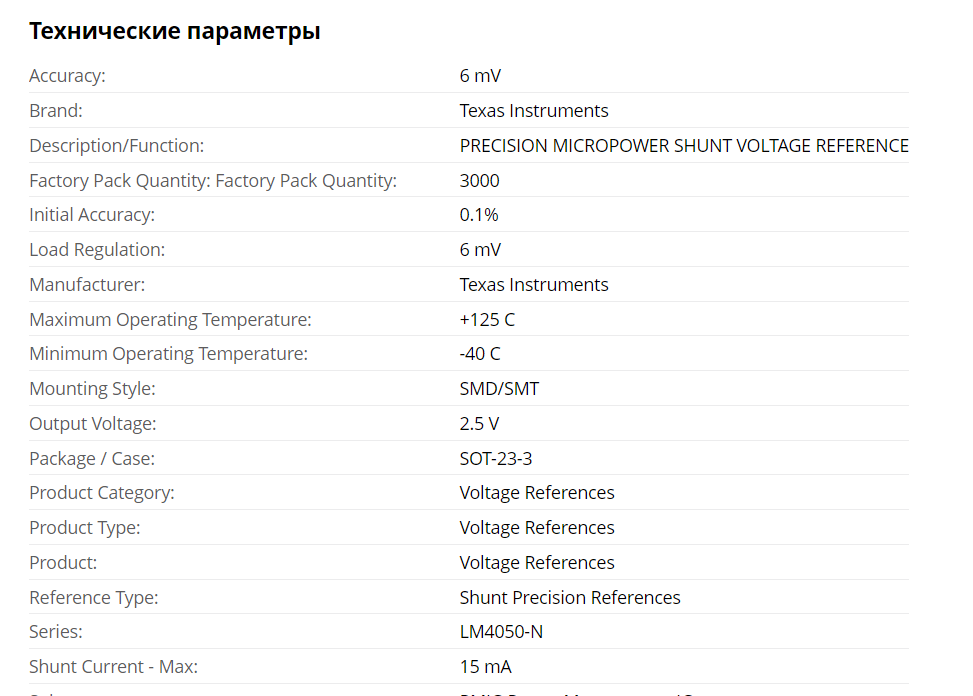Screen dimensions: 973x696
Task: Click the Description/Function label
Action: 116,146
